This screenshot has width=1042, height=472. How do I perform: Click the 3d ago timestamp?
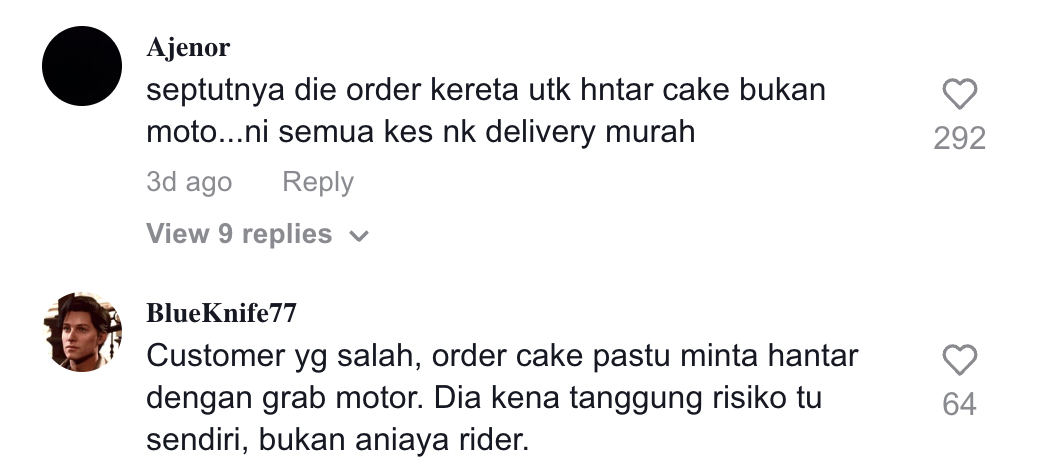189,181
